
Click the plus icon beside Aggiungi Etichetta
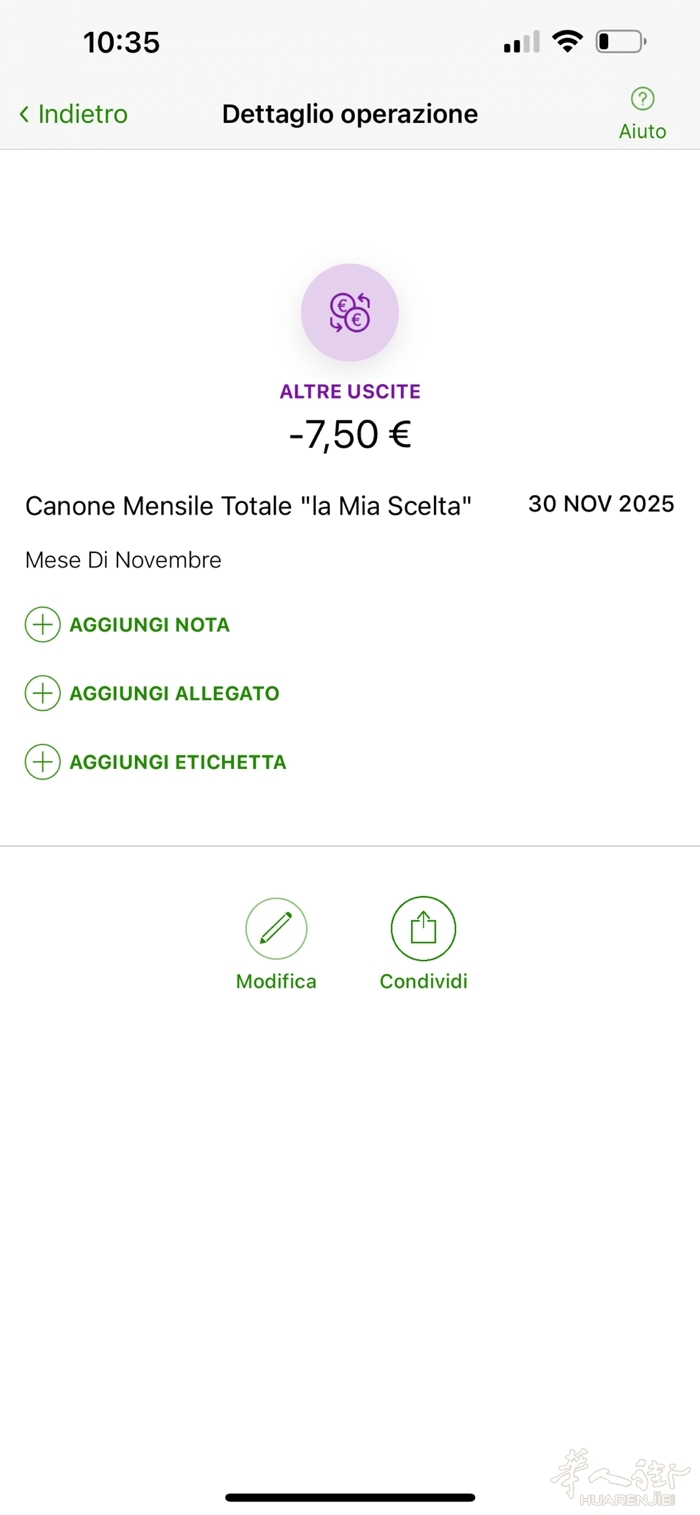(42, 762)
